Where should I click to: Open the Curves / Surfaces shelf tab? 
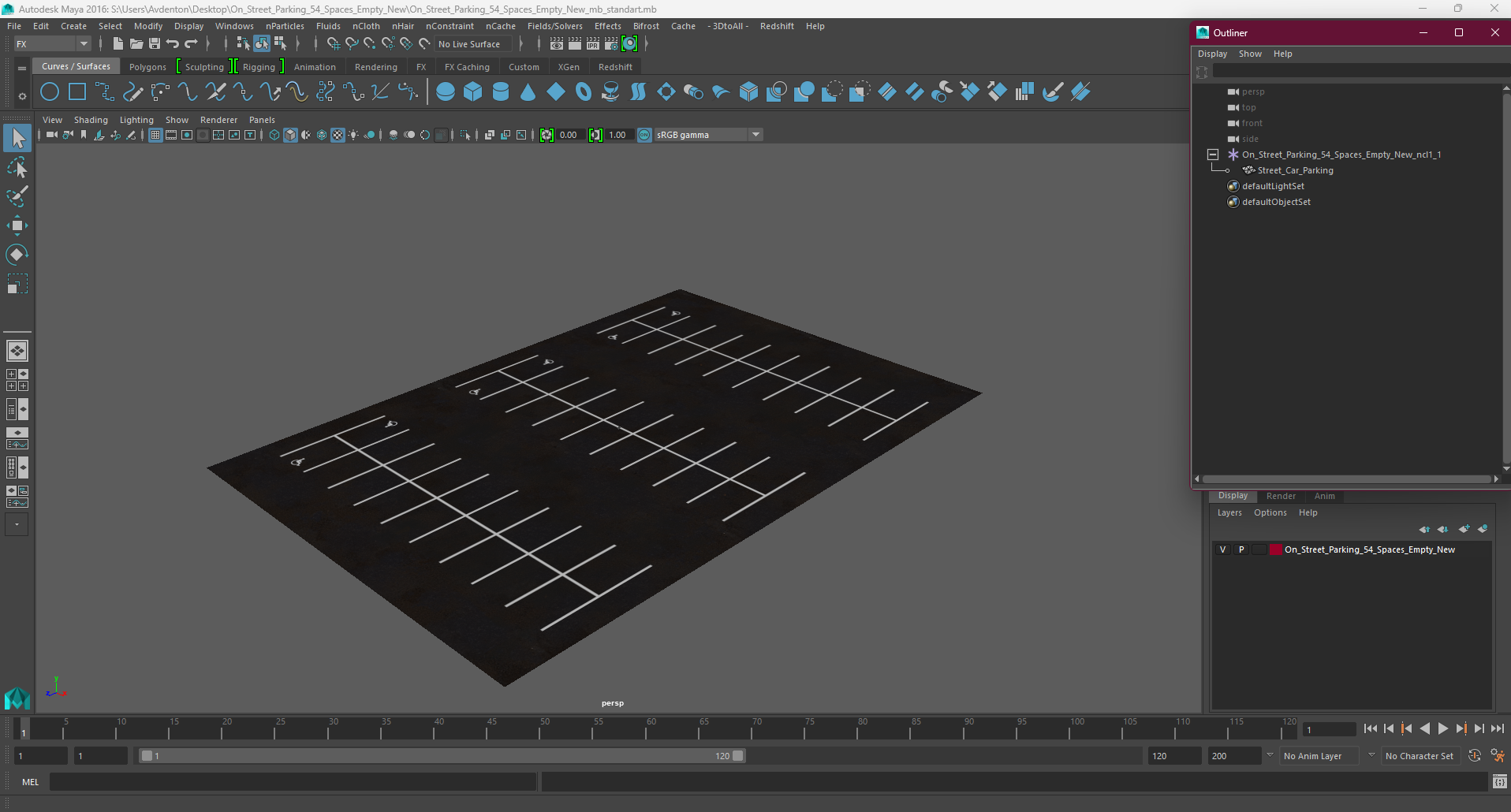76,66
